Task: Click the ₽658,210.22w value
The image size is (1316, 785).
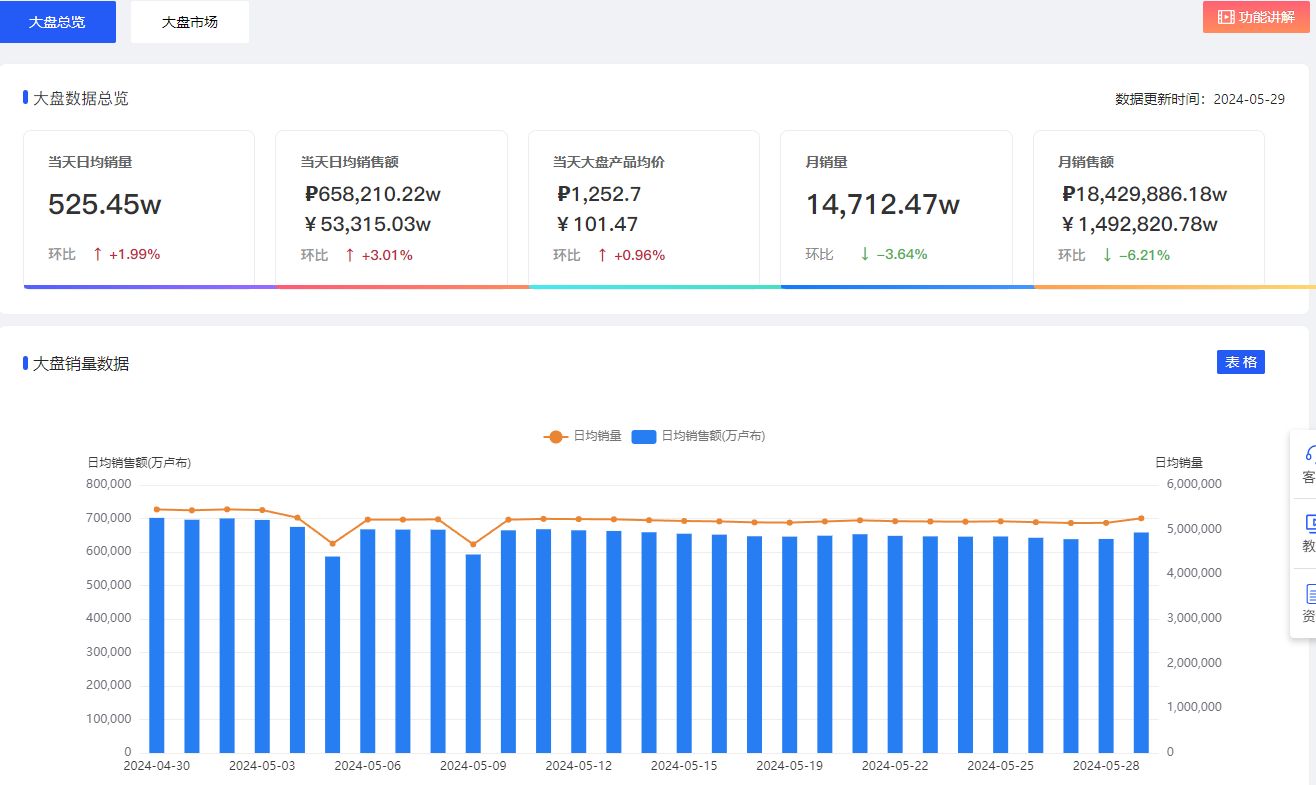Action: pyautogui.click(x=372, y=194)
